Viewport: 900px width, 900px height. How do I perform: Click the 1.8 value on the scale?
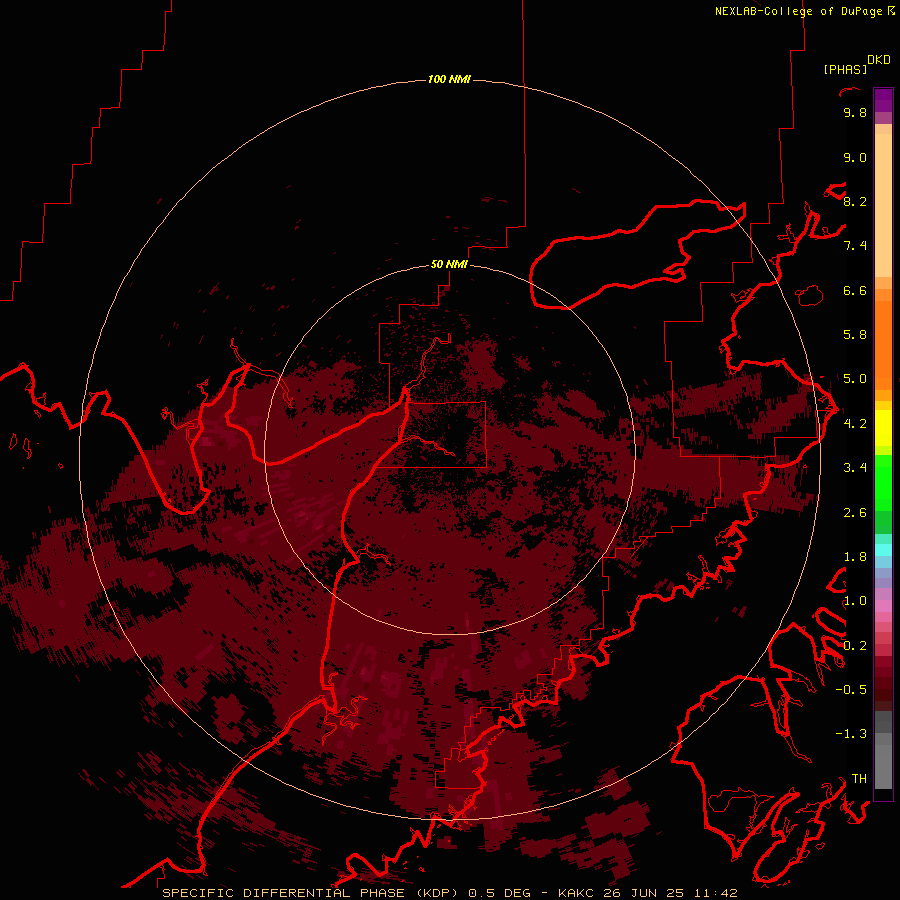855,557
